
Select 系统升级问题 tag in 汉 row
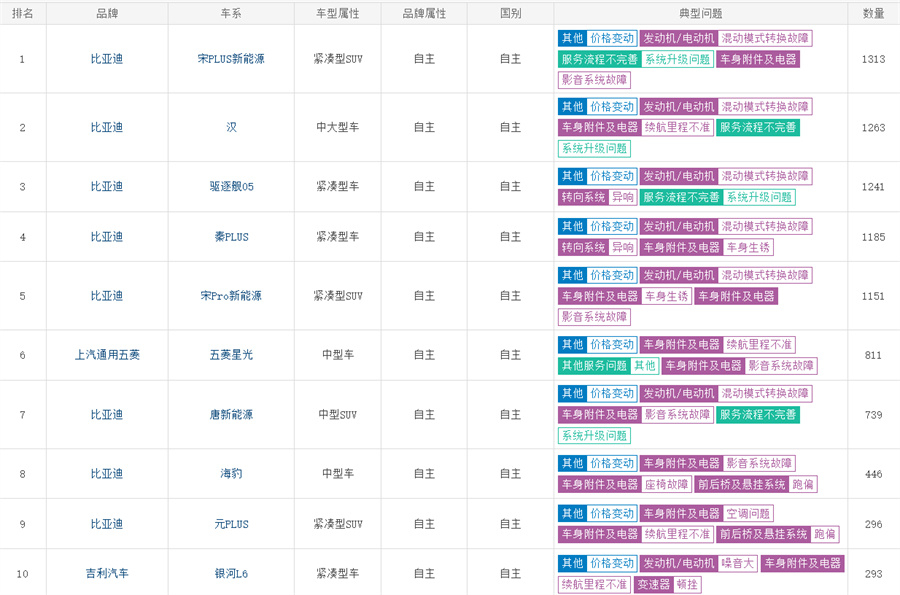[594, 148]
